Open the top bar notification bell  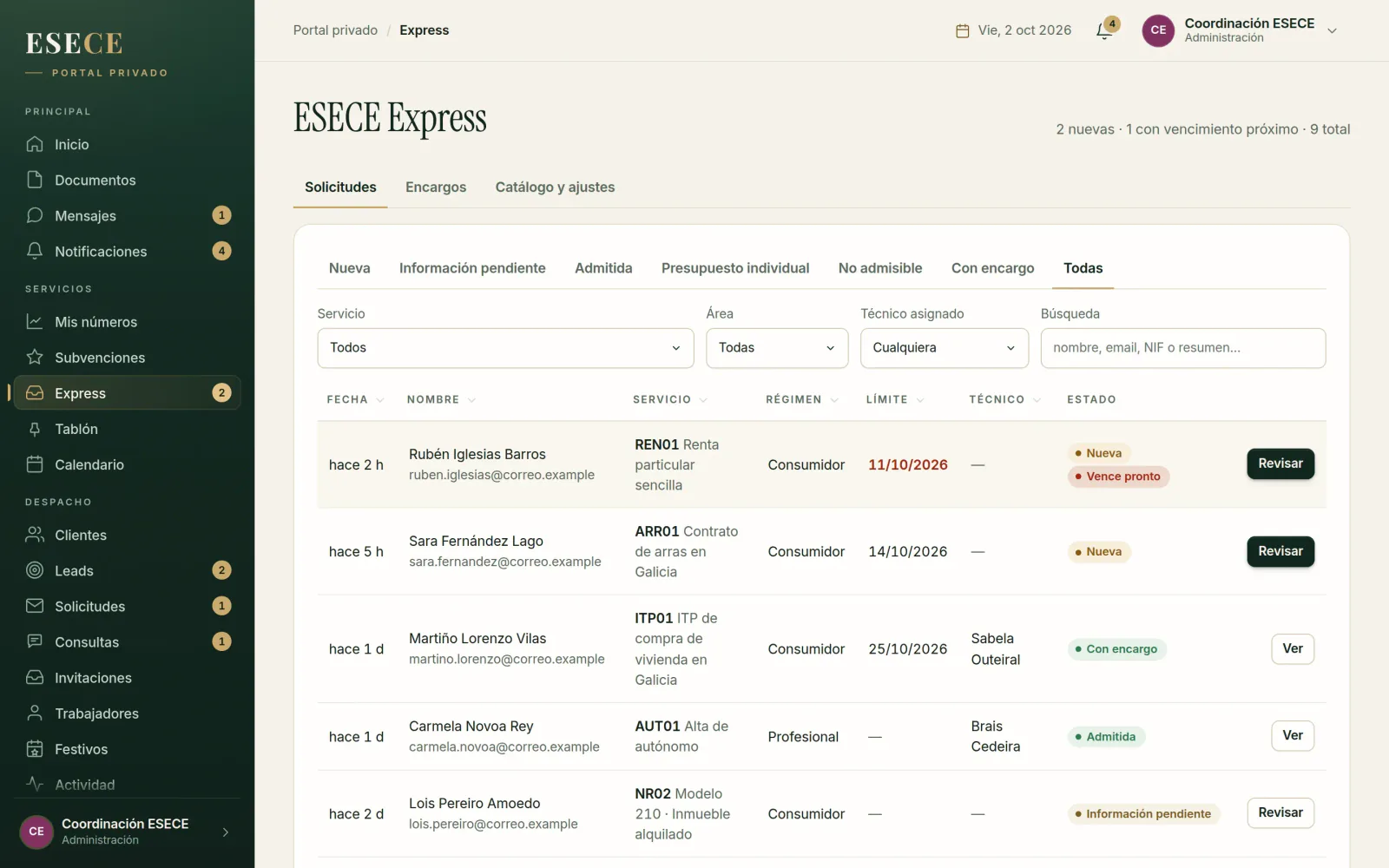coord(1104,30)
